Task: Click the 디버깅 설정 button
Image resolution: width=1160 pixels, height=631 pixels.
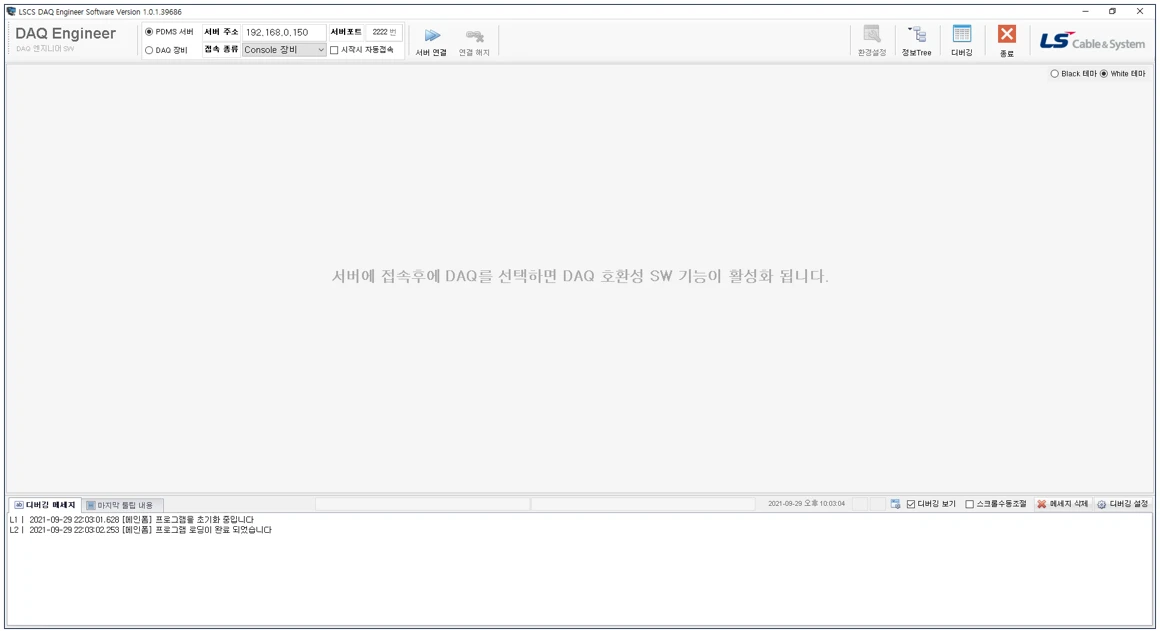Action: 1122,504
